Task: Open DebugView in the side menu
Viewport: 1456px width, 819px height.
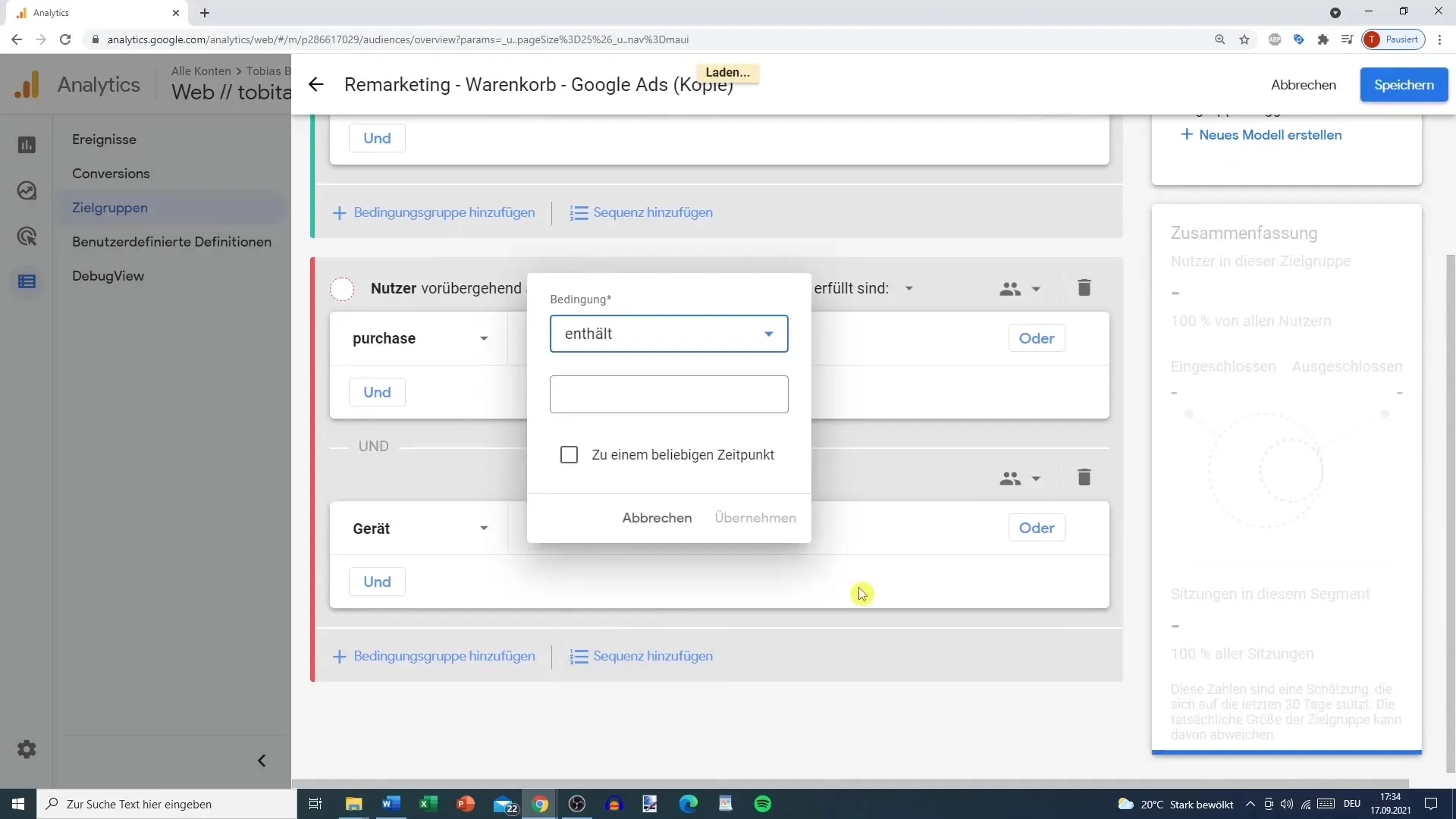Action: (108, 276)
